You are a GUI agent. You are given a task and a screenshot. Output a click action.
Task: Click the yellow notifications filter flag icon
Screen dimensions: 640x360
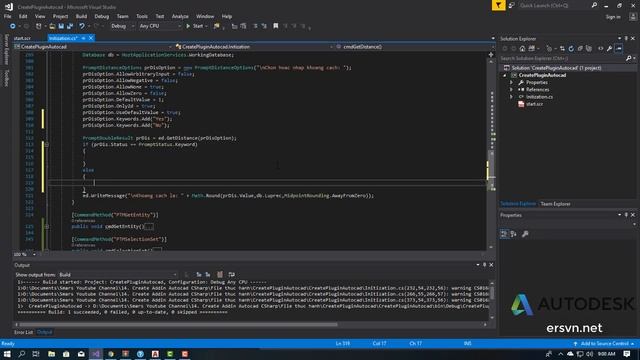coord(498,5)
